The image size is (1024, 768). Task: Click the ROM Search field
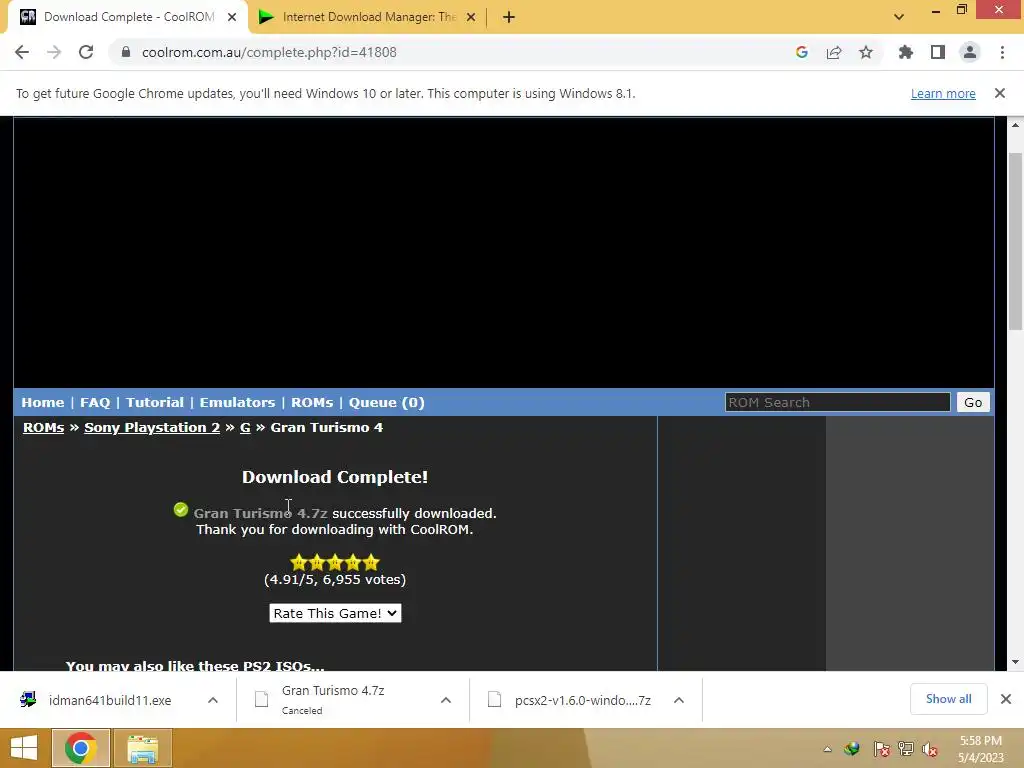[837, 402]
